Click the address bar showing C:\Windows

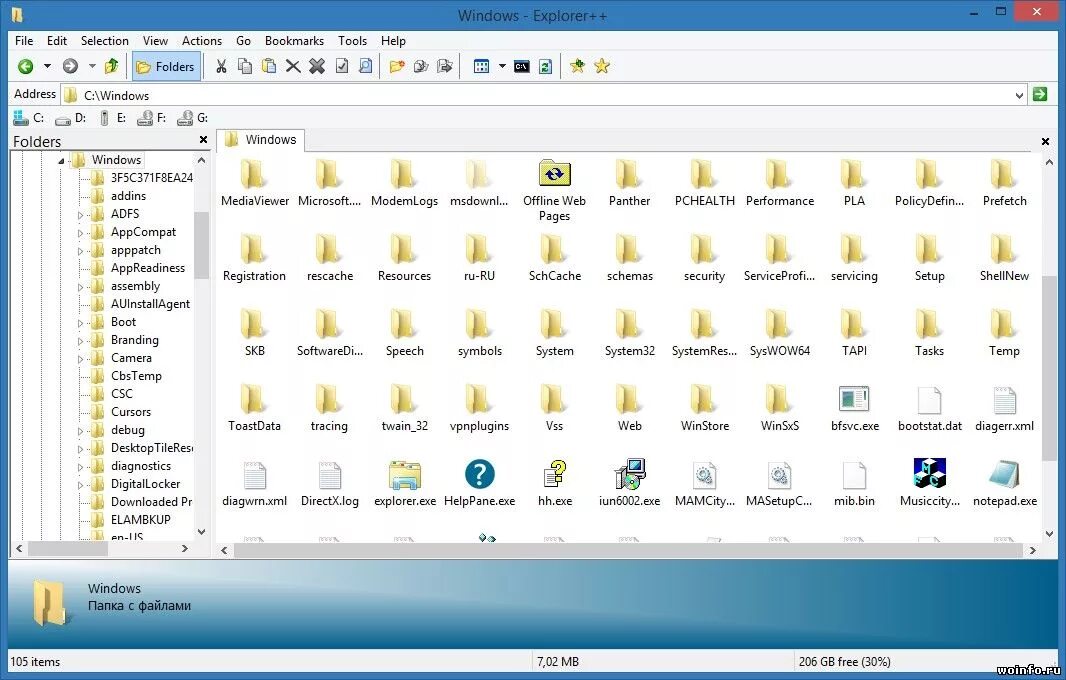(543, 95)
